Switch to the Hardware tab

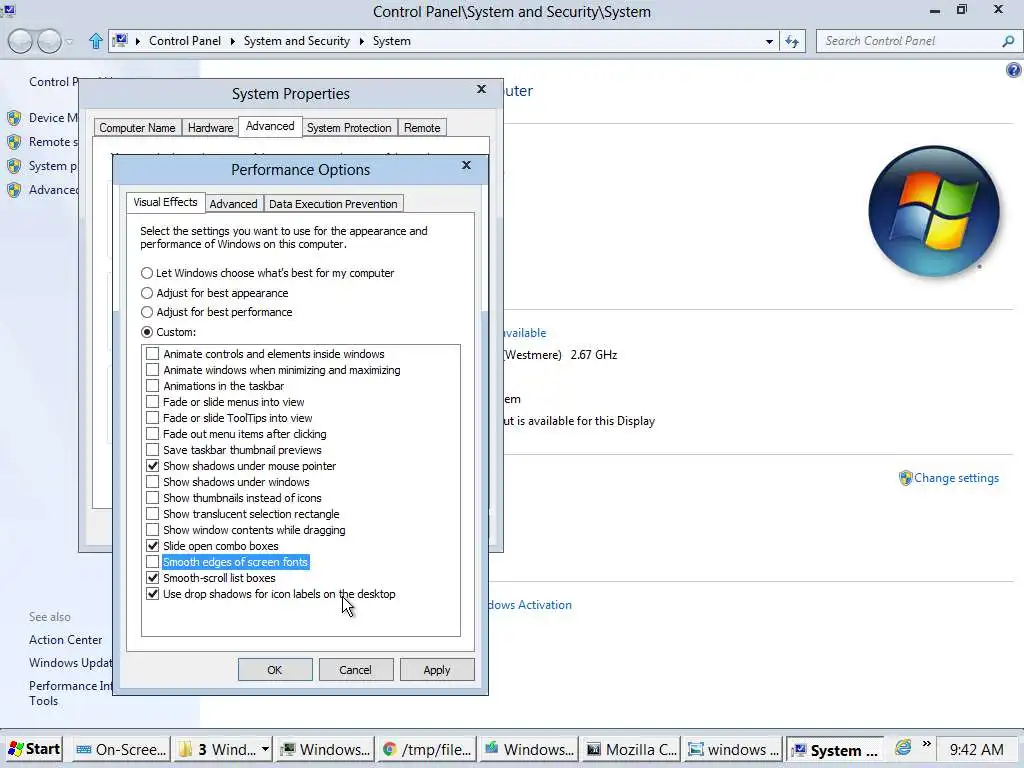point(210,128)
